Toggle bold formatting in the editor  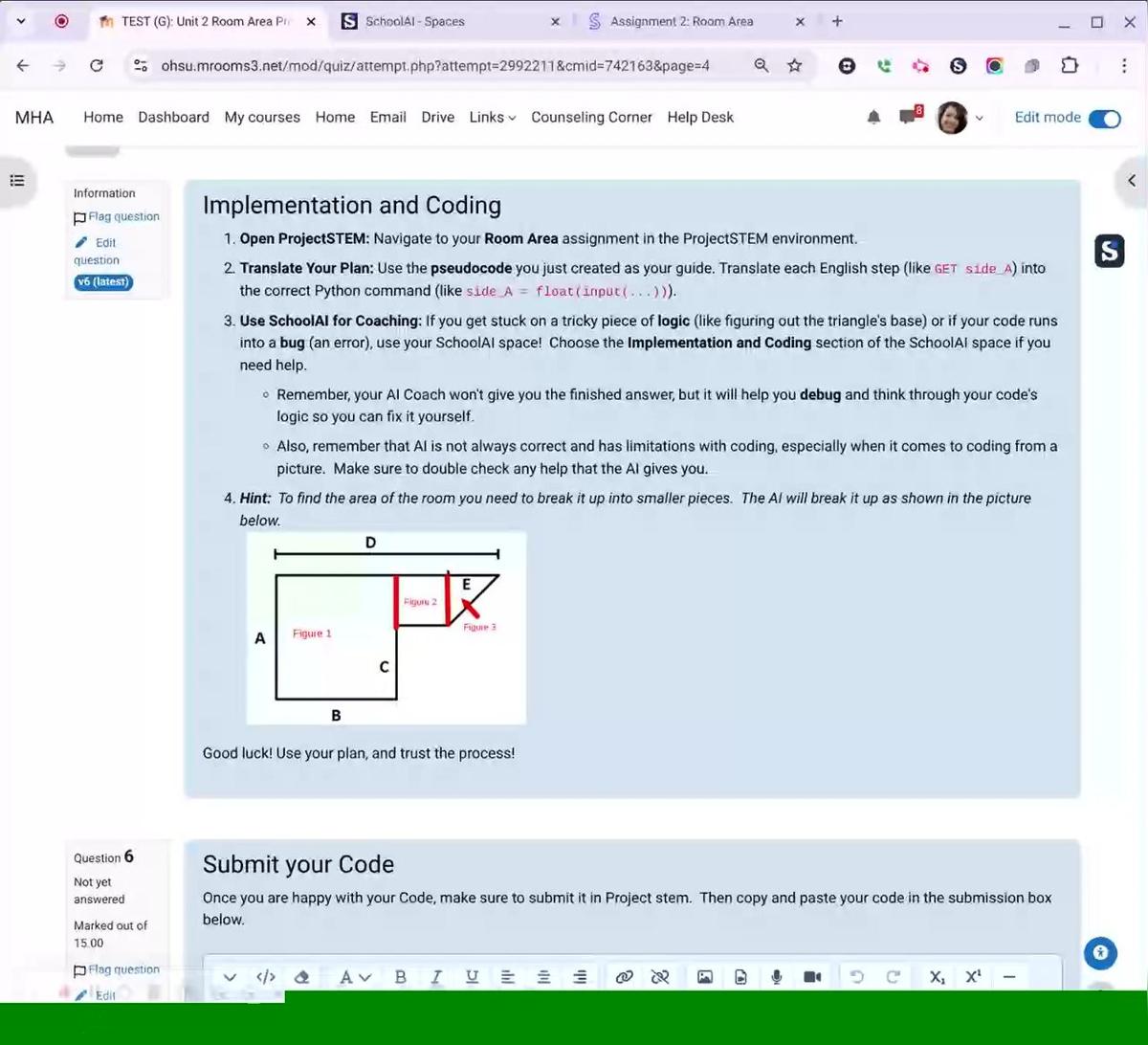click(400, 976)
